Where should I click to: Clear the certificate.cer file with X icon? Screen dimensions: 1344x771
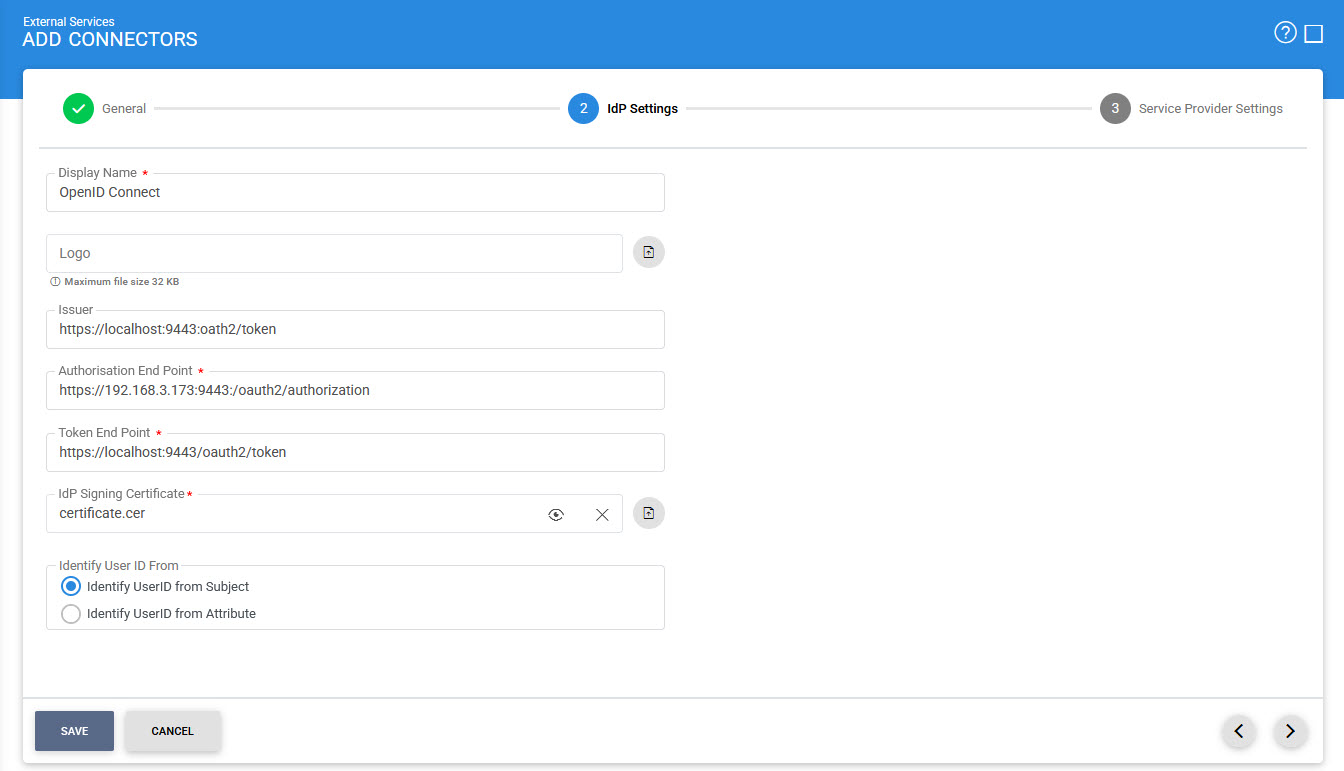coord(602,515)
